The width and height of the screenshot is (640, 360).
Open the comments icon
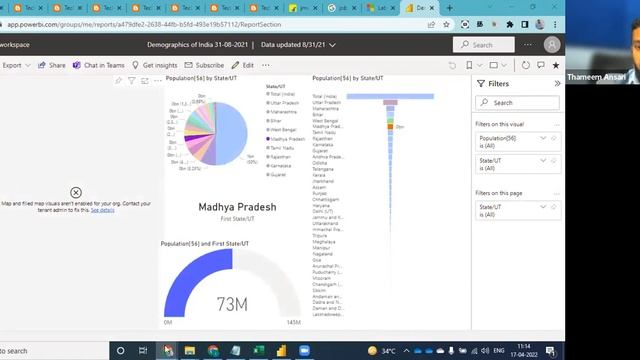point(541,65)
